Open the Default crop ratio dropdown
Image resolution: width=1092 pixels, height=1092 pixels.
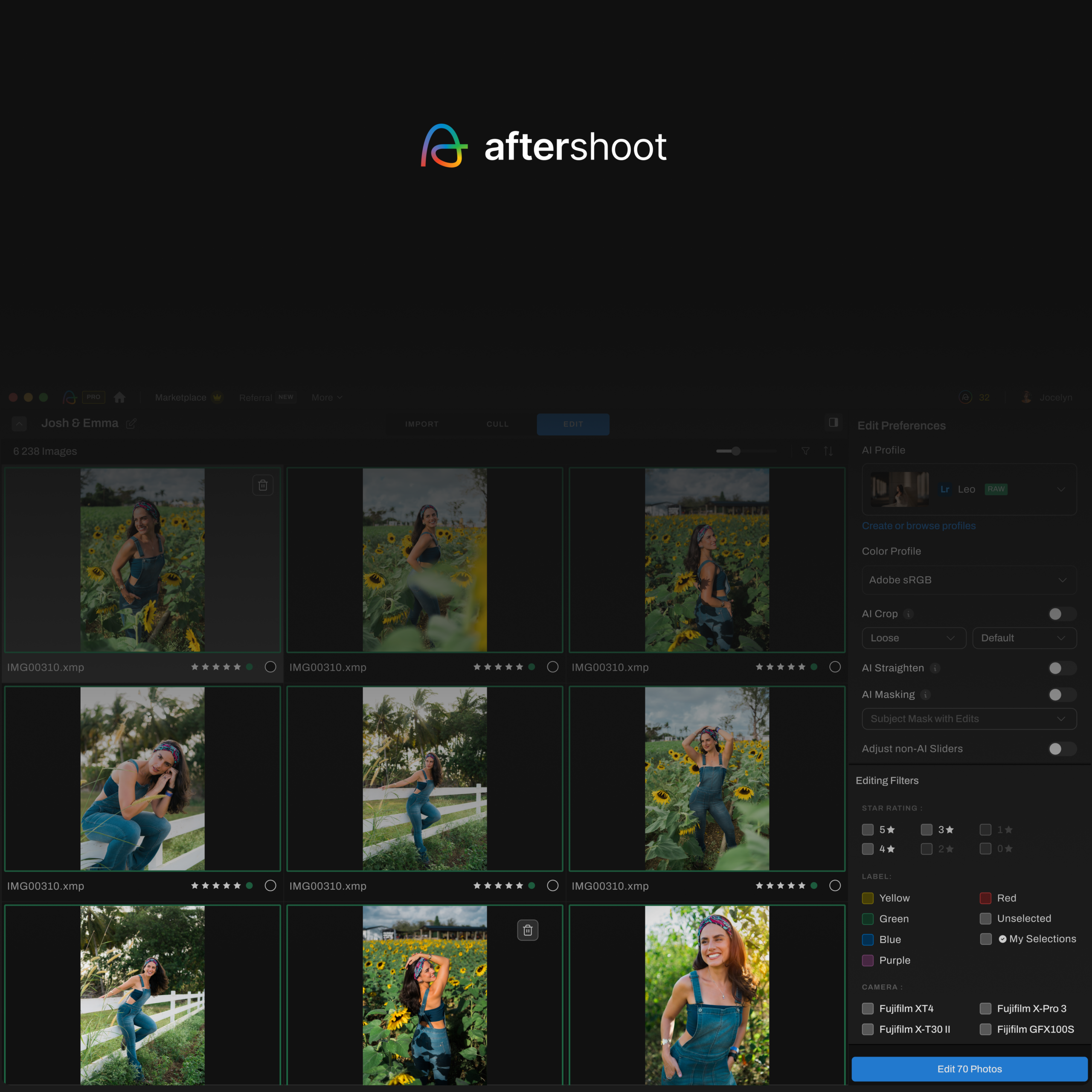[x=1024, y=638]
